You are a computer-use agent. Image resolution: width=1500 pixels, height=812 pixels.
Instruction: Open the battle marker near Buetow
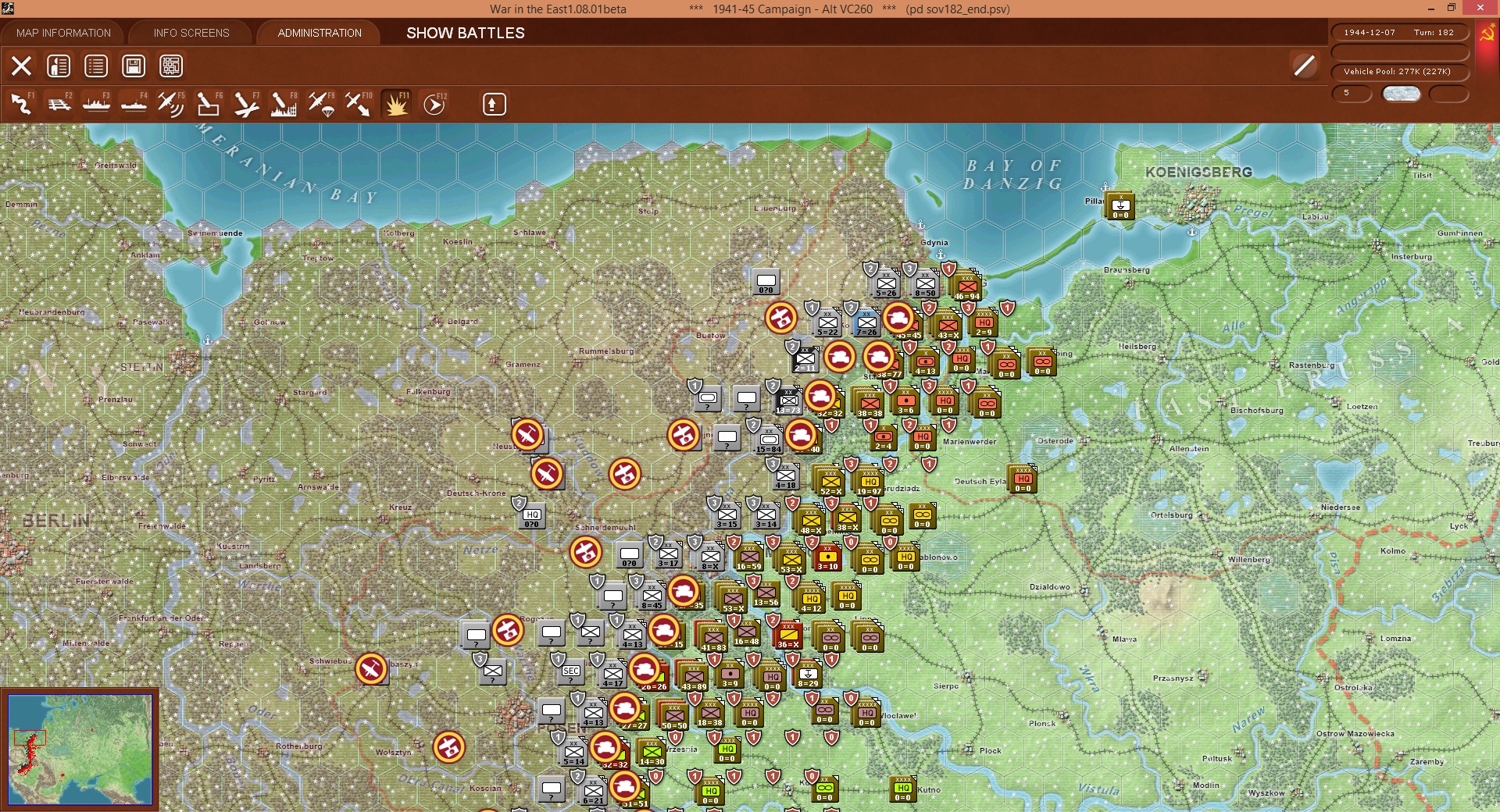(780, 318)
